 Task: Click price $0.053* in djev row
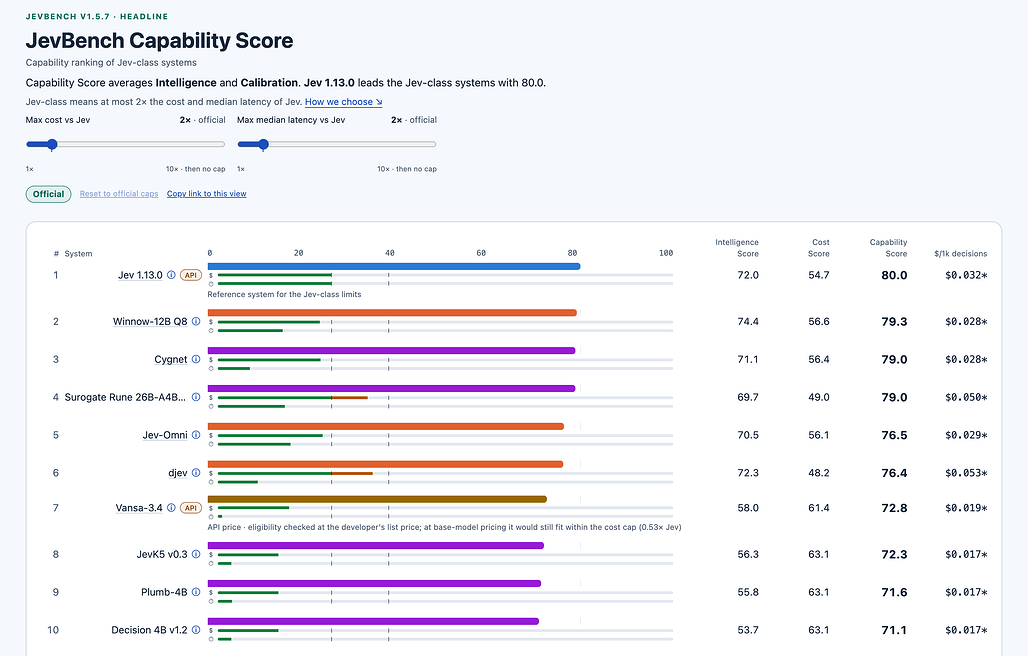966,473
